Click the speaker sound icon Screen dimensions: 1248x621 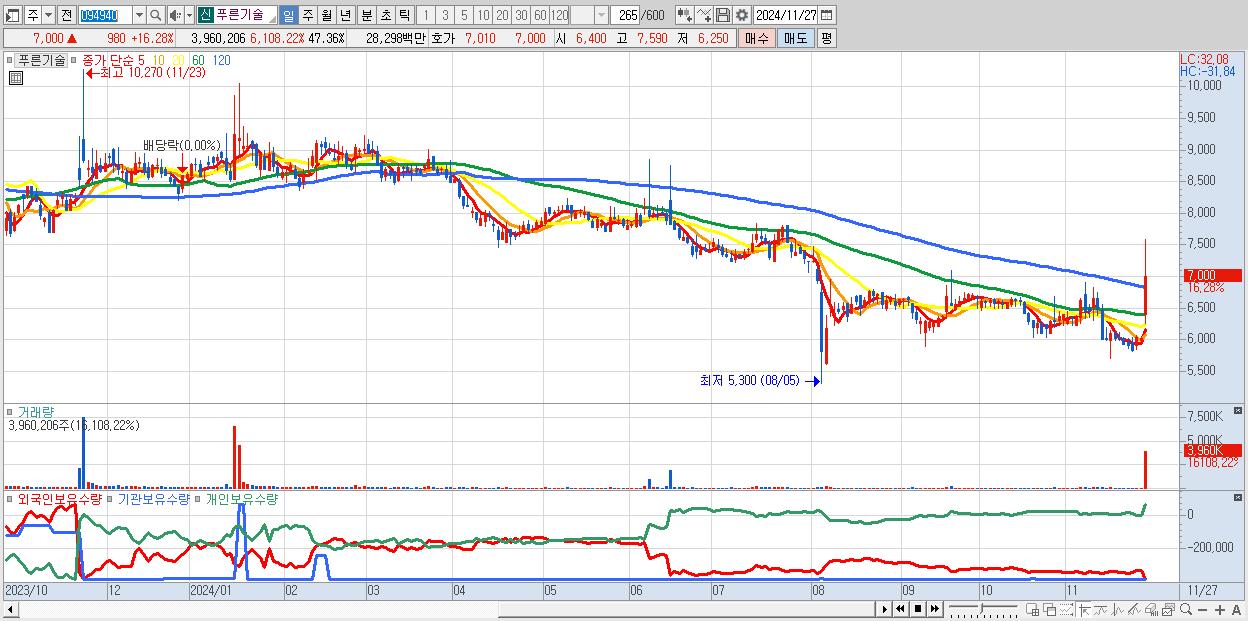pos(175,15)
